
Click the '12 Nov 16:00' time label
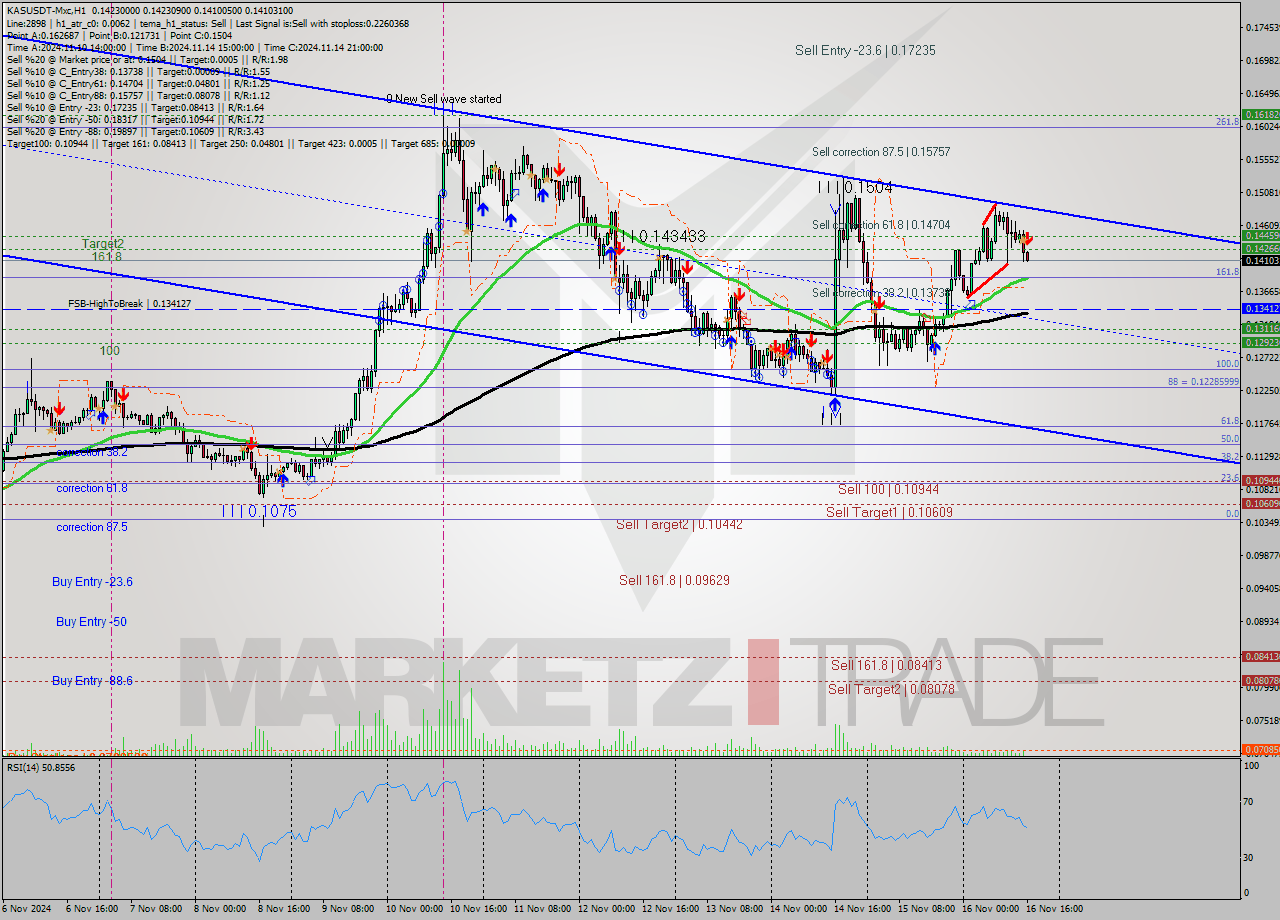click(x=671, y=909)
